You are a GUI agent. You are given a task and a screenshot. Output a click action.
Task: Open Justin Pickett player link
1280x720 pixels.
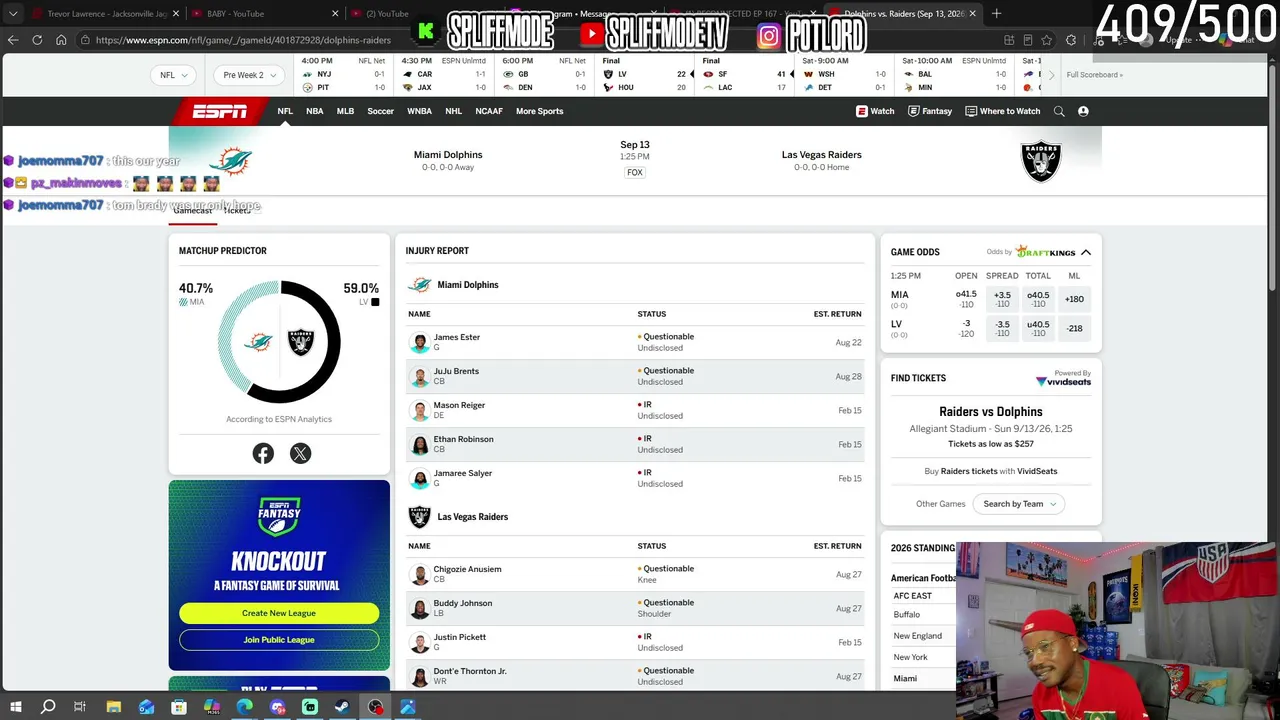pos(460,637)
